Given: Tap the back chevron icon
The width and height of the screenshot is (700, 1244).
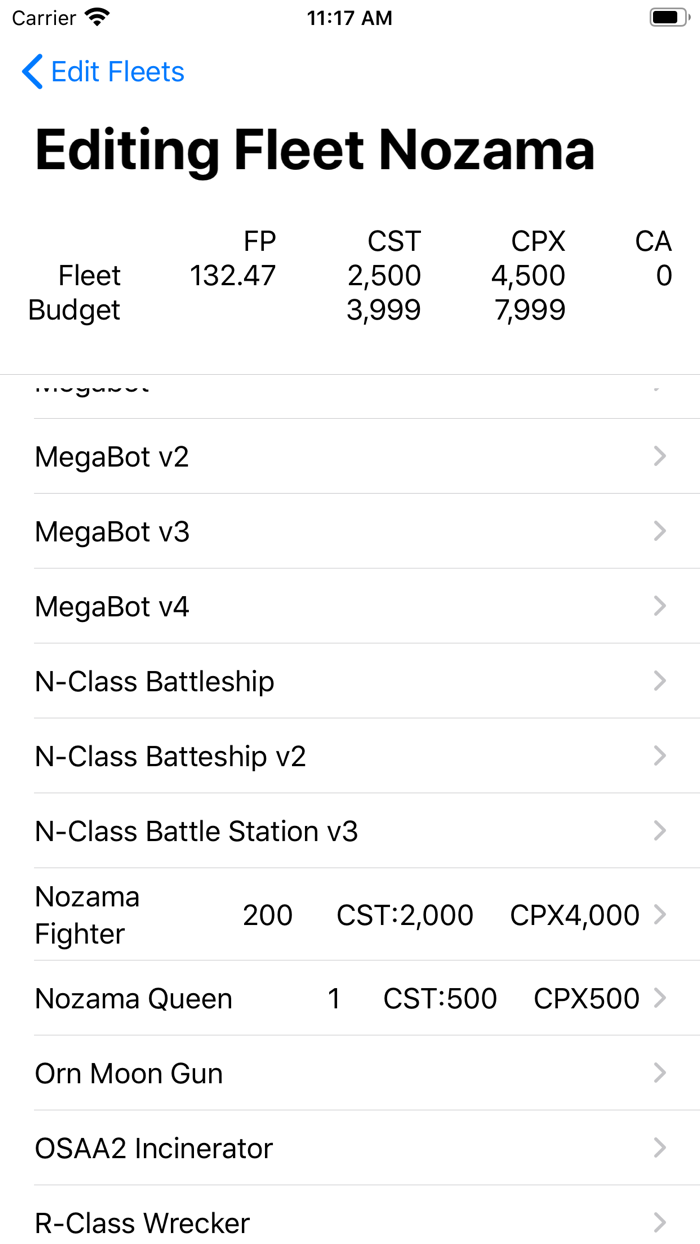Looking at the screenshot, I should pyautogui.click(x=32, y=72).
